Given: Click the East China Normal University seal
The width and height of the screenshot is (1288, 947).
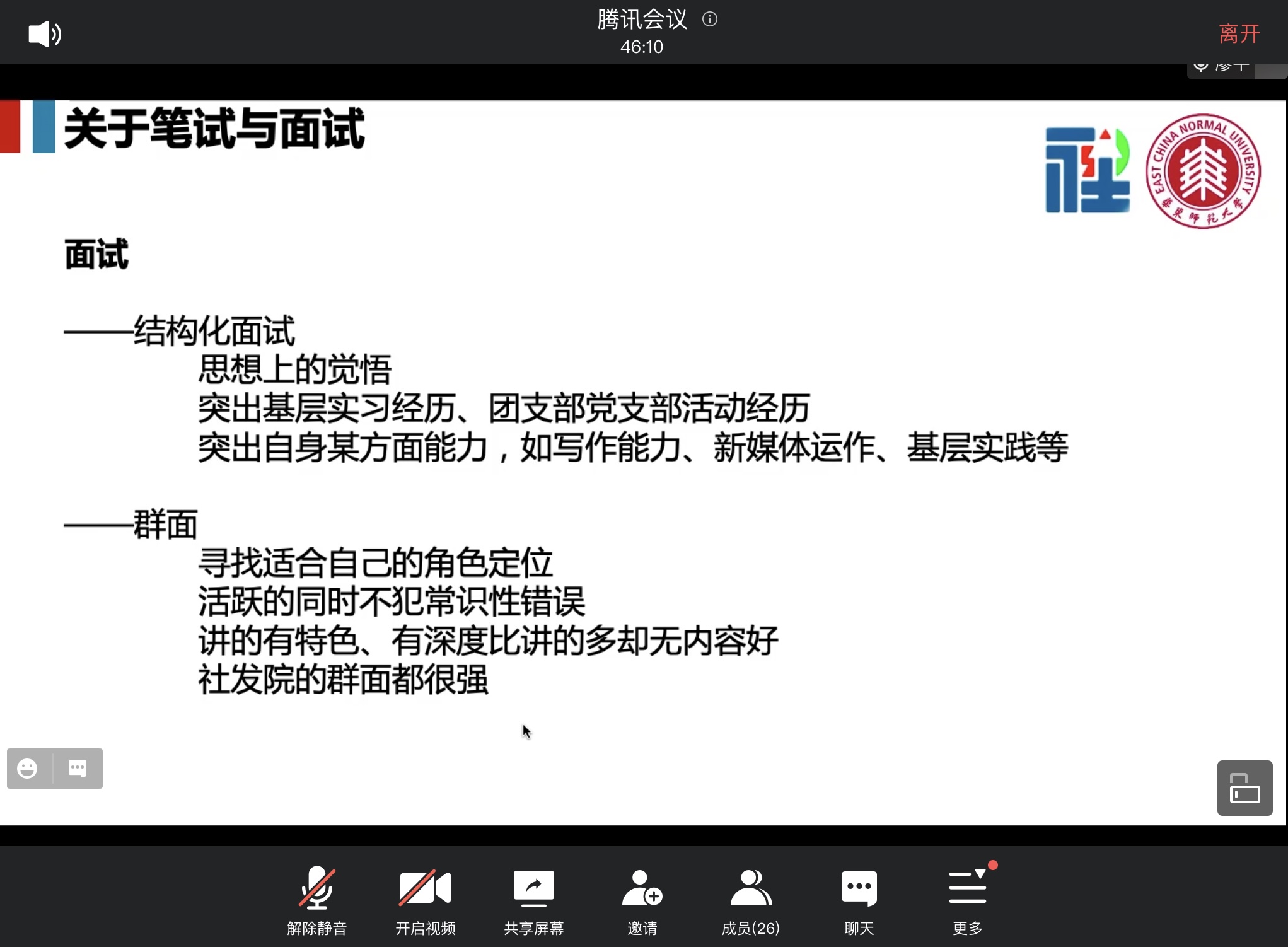Looking at the screenshot, I should pos(1203,171).
